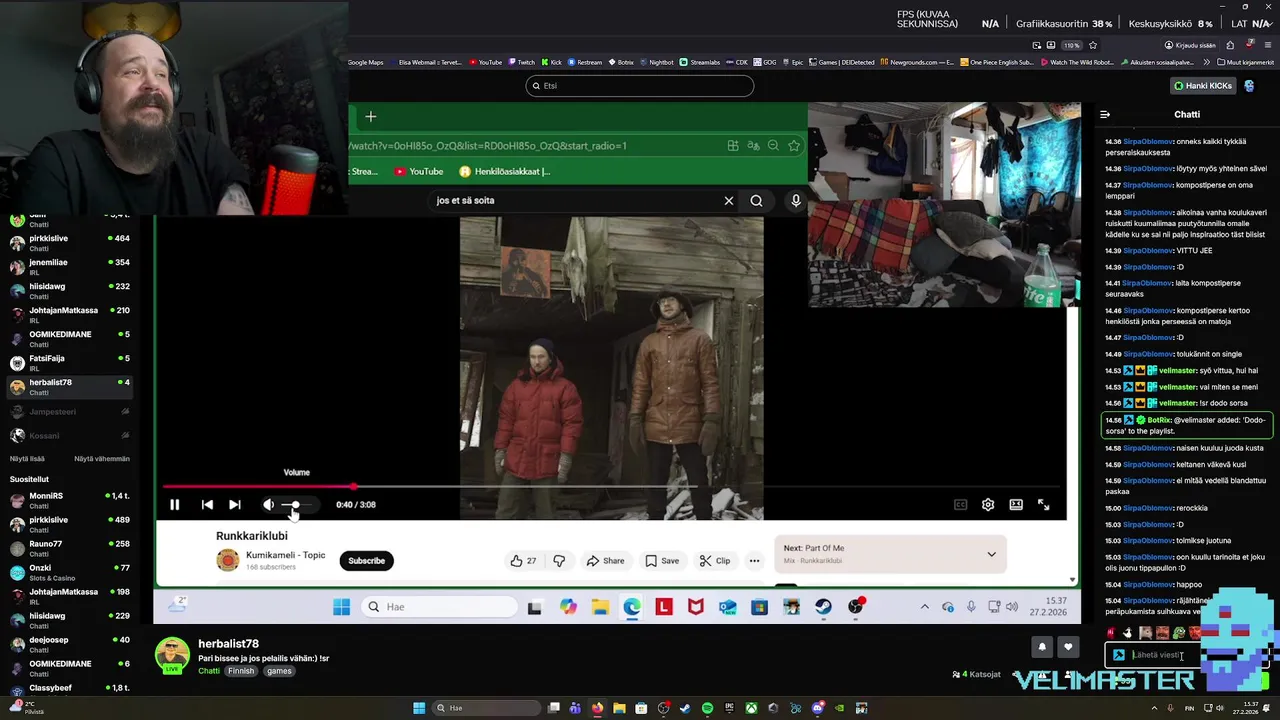
Task: Open the Streamlabs bookmark
Action: (699, 62)
